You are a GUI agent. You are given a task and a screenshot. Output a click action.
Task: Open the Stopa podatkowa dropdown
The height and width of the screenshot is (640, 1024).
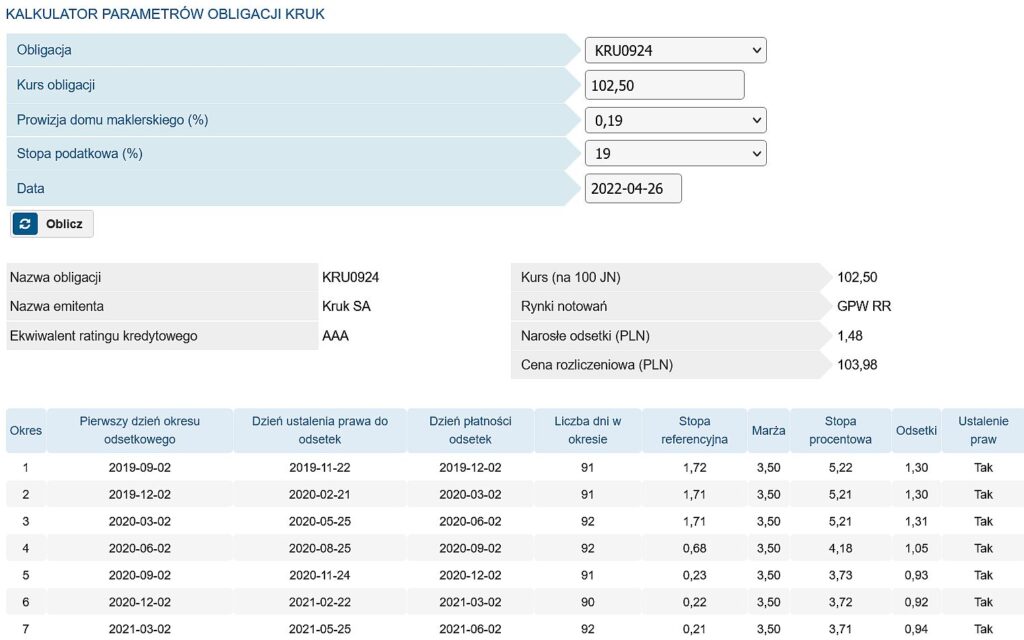tap(675, 154)
